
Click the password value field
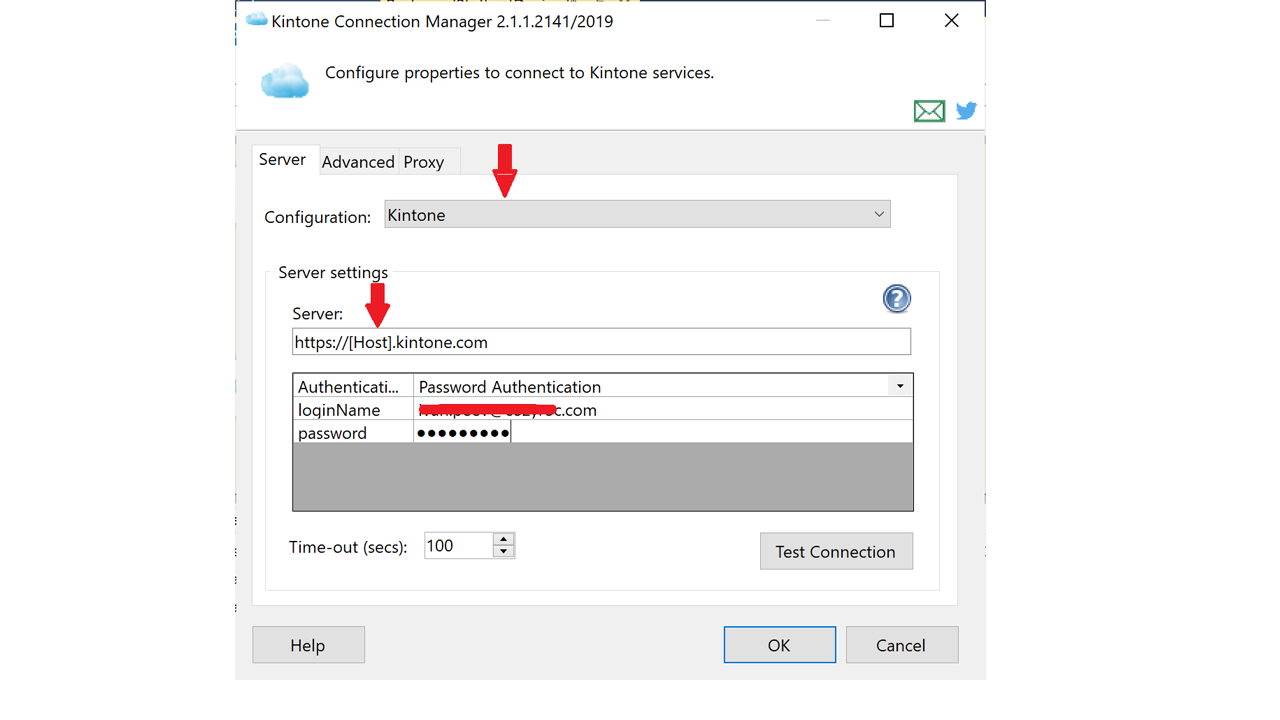click(663, 433)
